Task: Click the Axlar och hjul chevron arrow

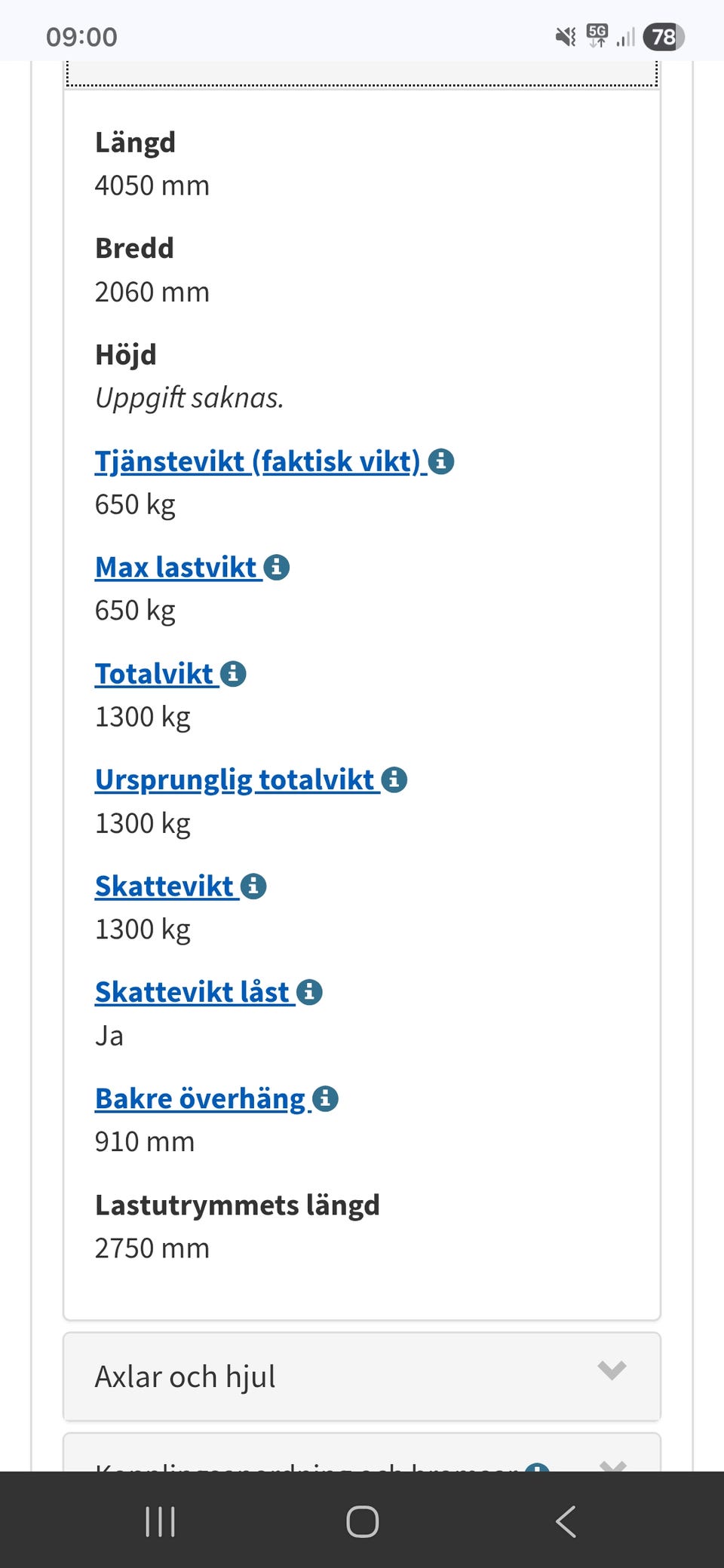Action: click(612, 1370)
